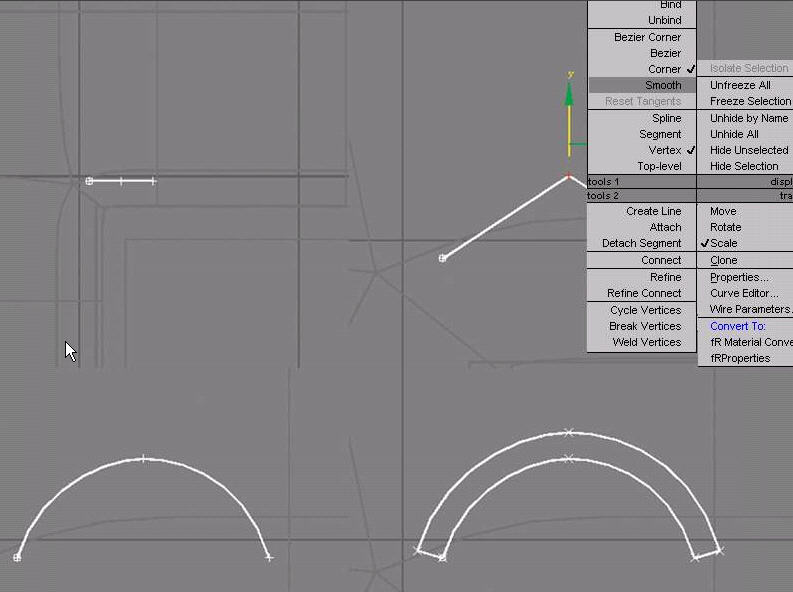
Task: Select Weld Vertices from the menu
Action: 646,342
